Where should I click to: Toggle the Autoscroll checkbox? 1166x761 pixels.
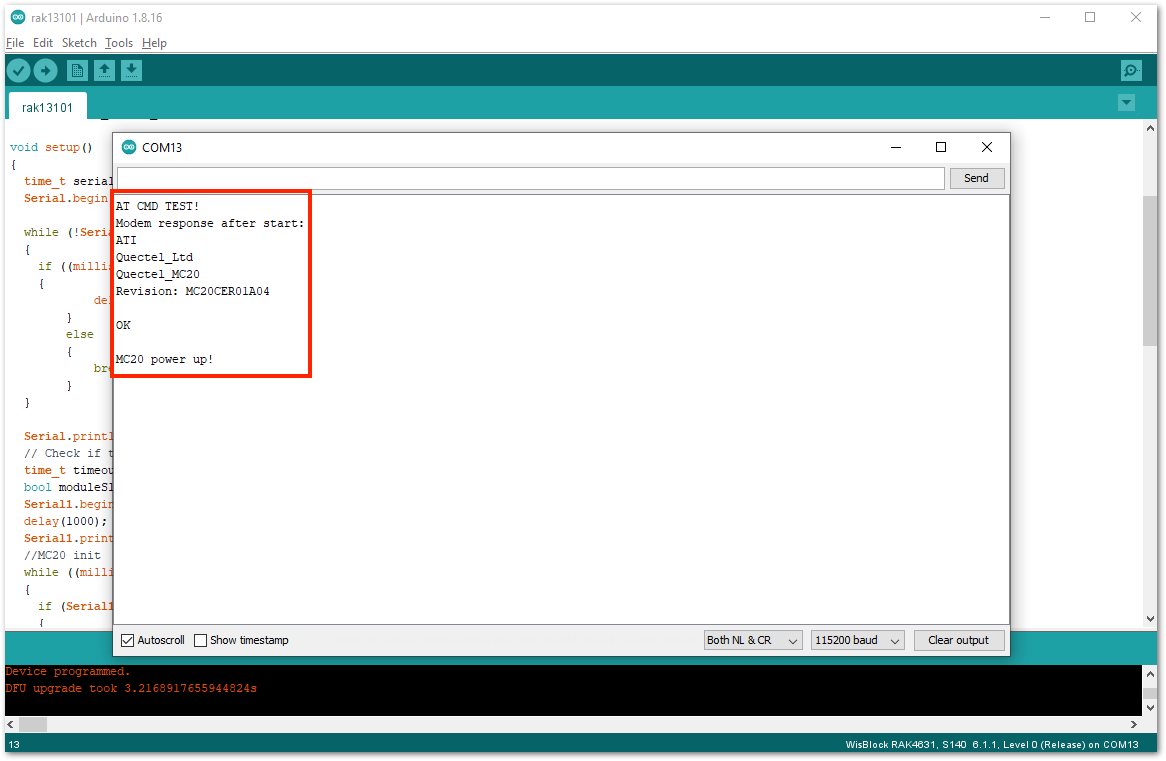(128, 640)
